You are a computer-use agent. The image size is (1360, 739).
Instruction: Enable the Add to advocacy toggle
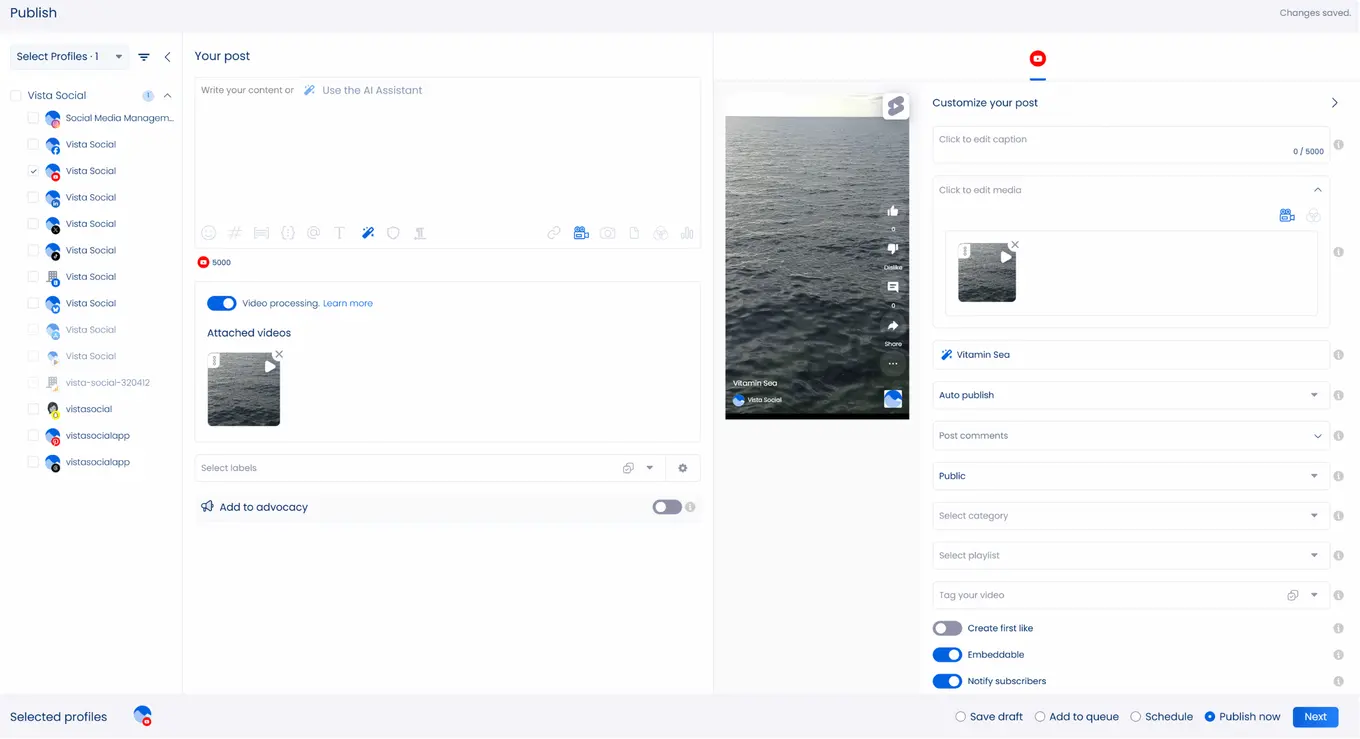[x=667, y=507]
